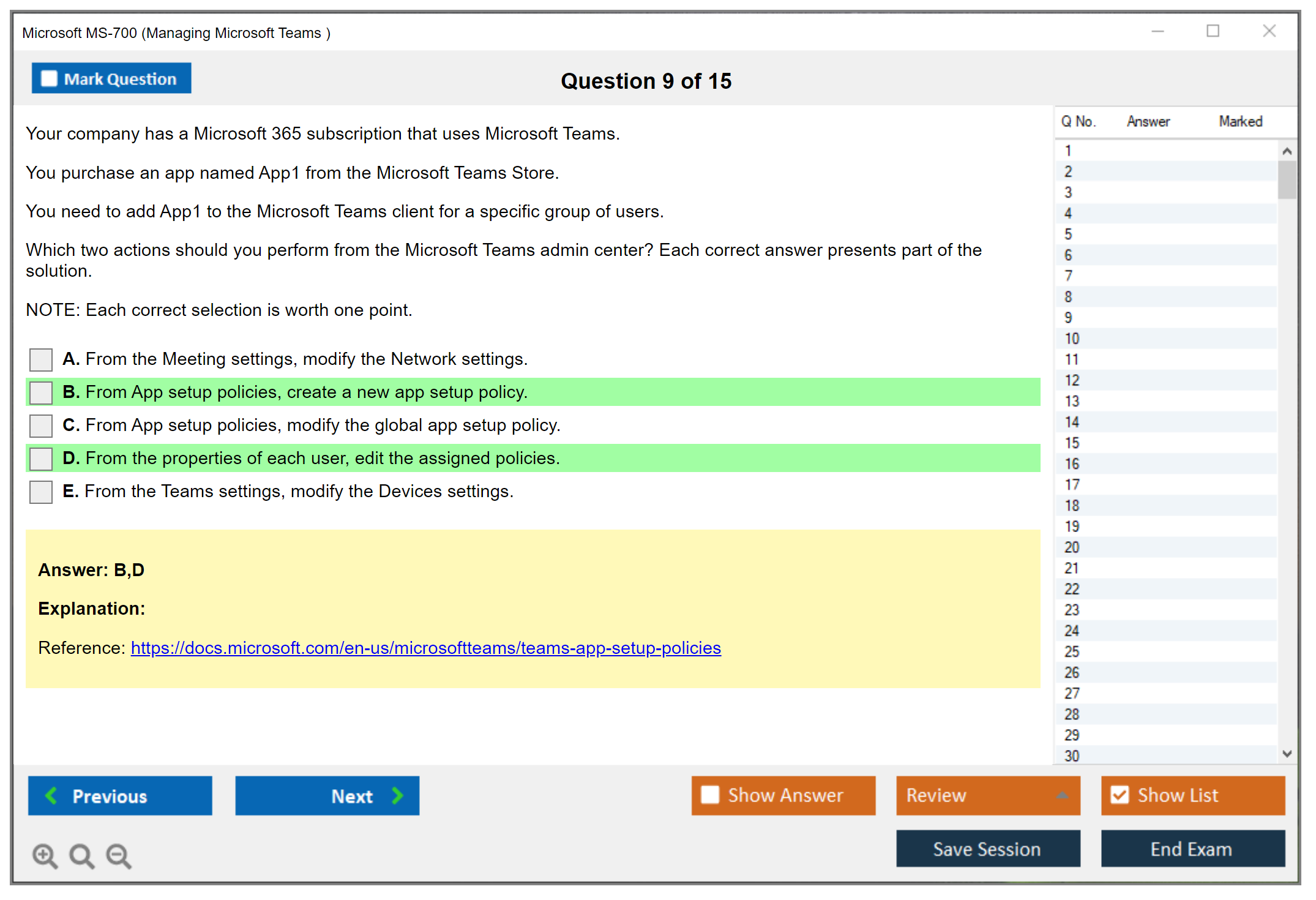
Task: Select option A Meeting settings checkbox
Action: tap(41, 359)
